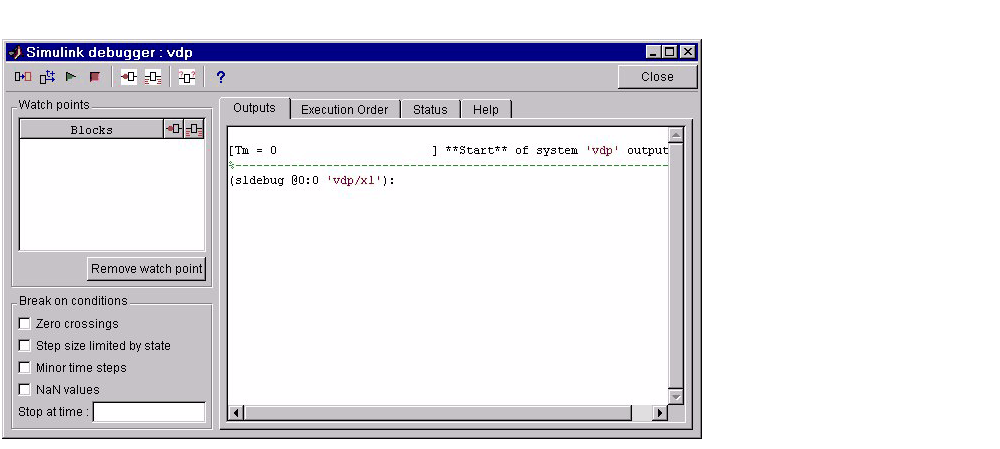
Task: Click the Blocks column header
Action: tap(92, 129)
